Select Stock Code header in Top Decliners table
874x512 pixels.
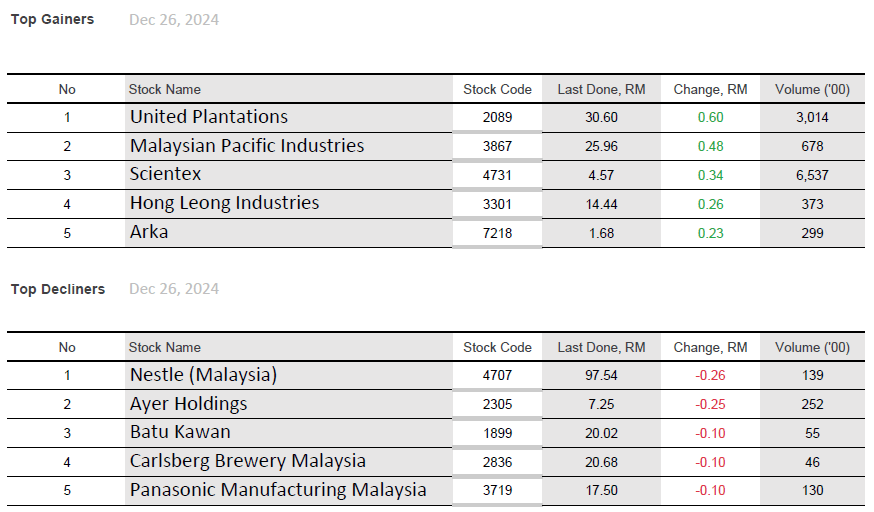[x=497, y=347]
